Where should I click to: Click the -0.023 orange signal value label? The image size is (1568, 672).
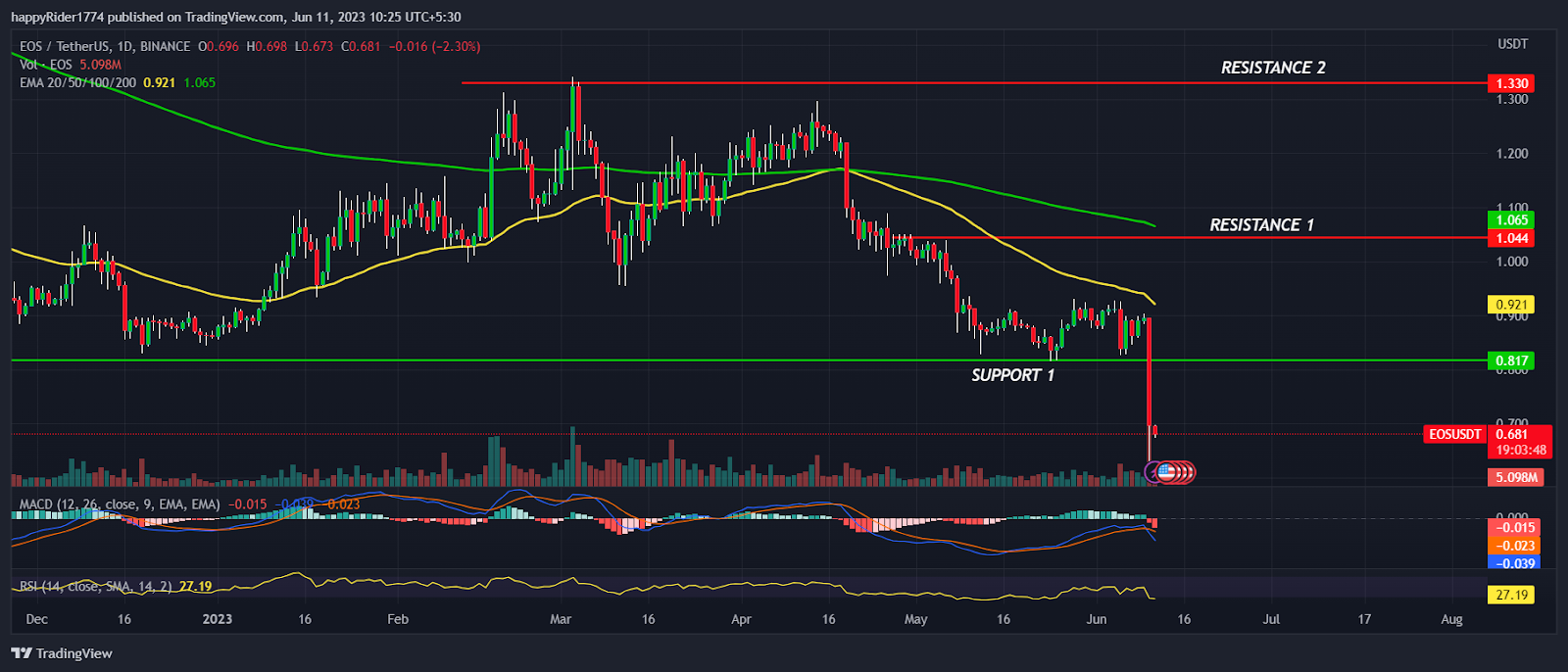1514,546
